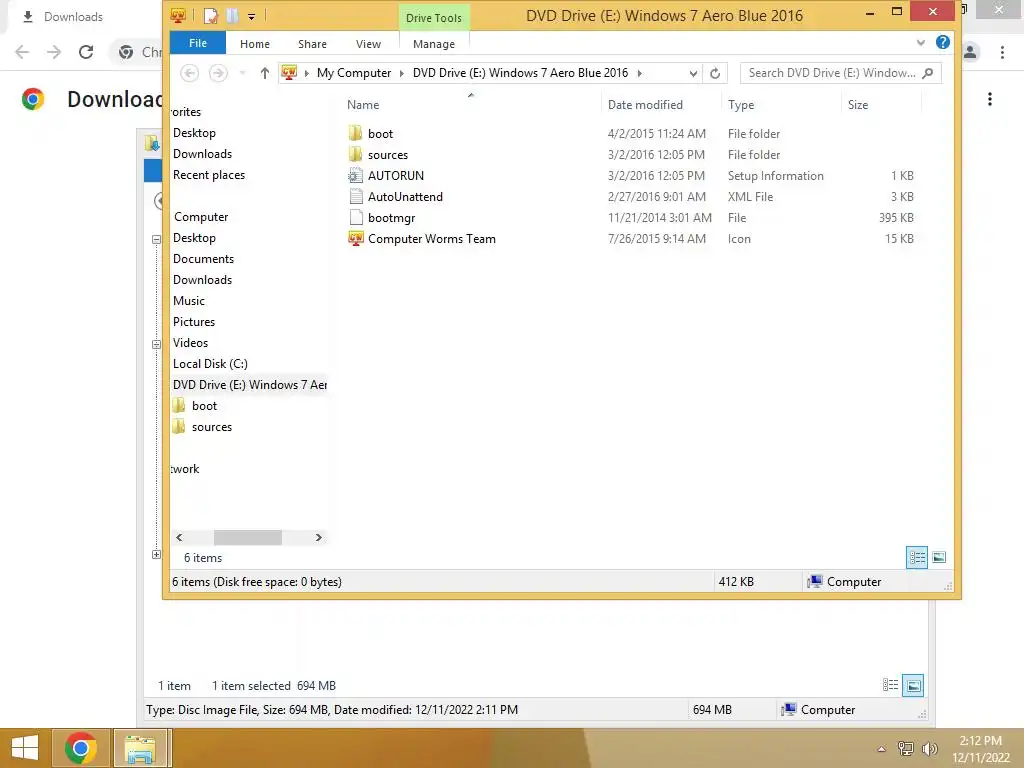
Task: Click File Explorer taskbar button
Action: pos(140,748)
